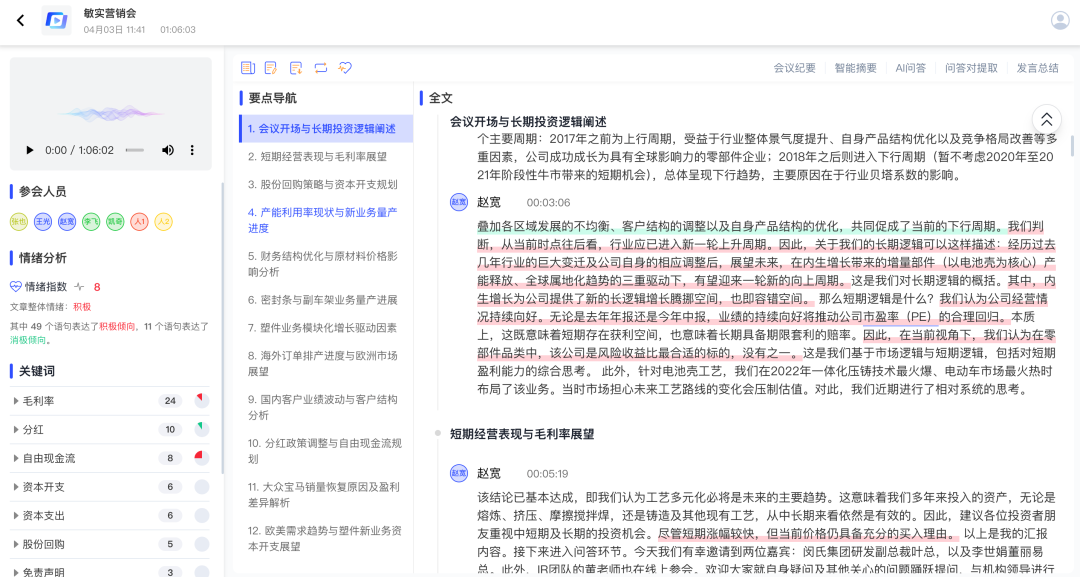The width and height of the screenshot is (1080, 577).
Task: Click the orange-blue loop arrows icon
Action: coord(320,68)
